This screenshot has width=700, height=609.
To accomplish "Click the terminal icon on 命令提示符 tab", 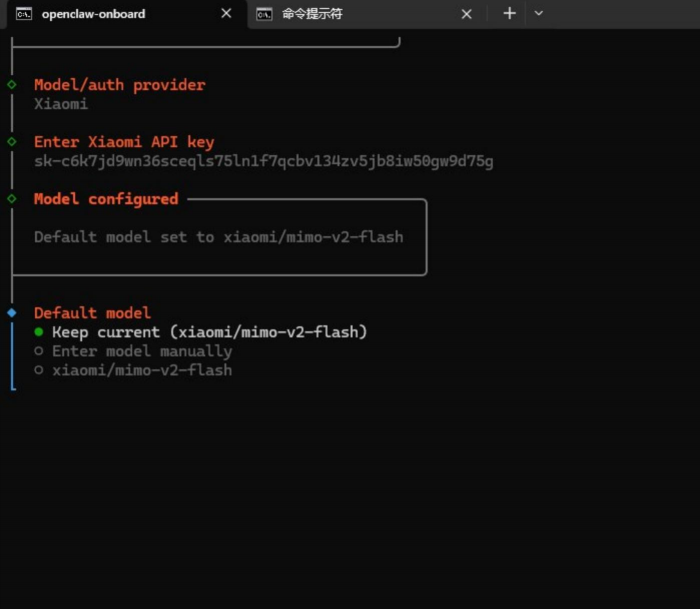I will (x=264, y=14).
